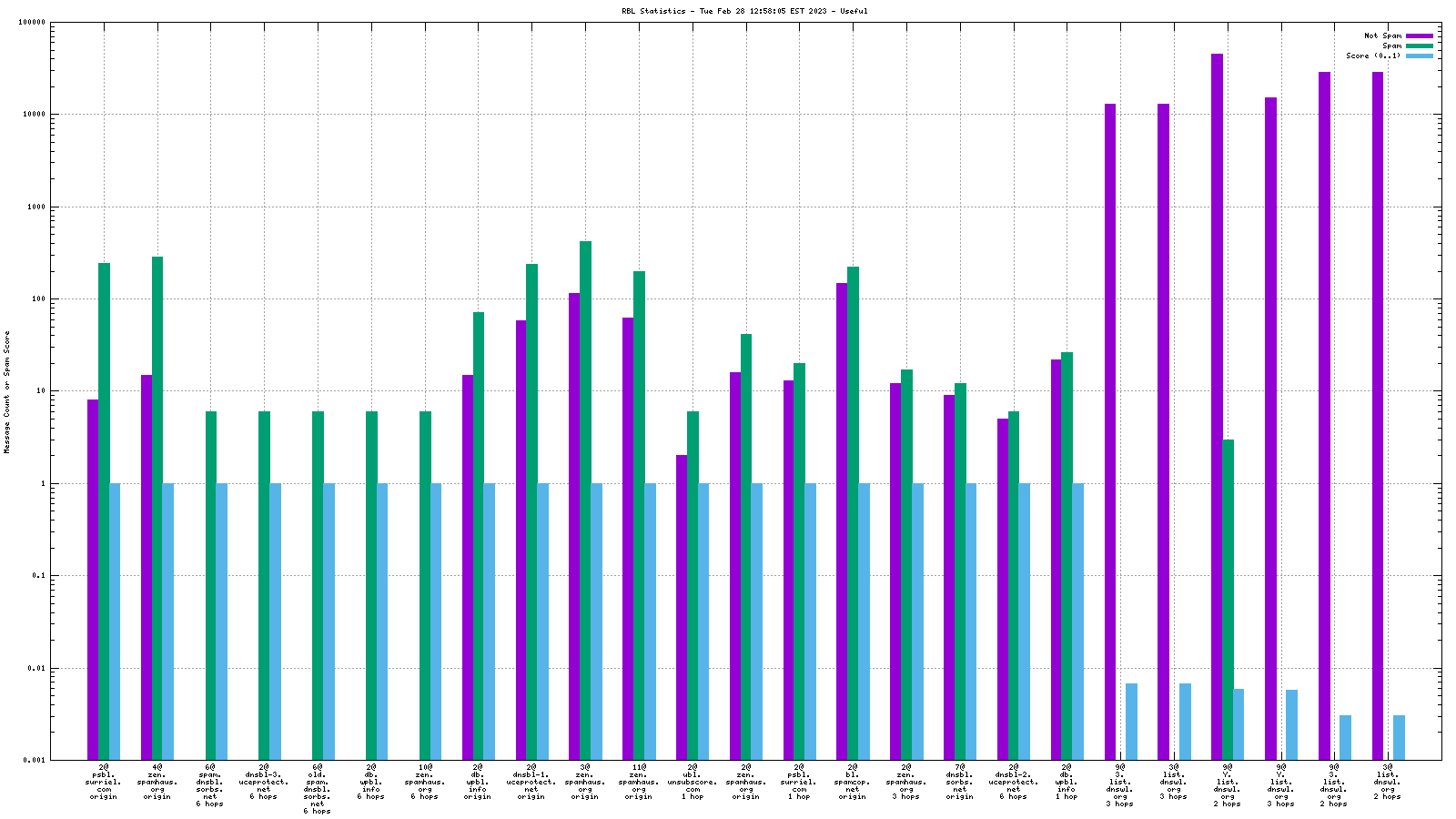The height and width of the screenshot is (819, 1456).
Task: Click the '6@ old.spam.dnsbl.sorbs.net 6 hops' label
Action: (317, 789)
